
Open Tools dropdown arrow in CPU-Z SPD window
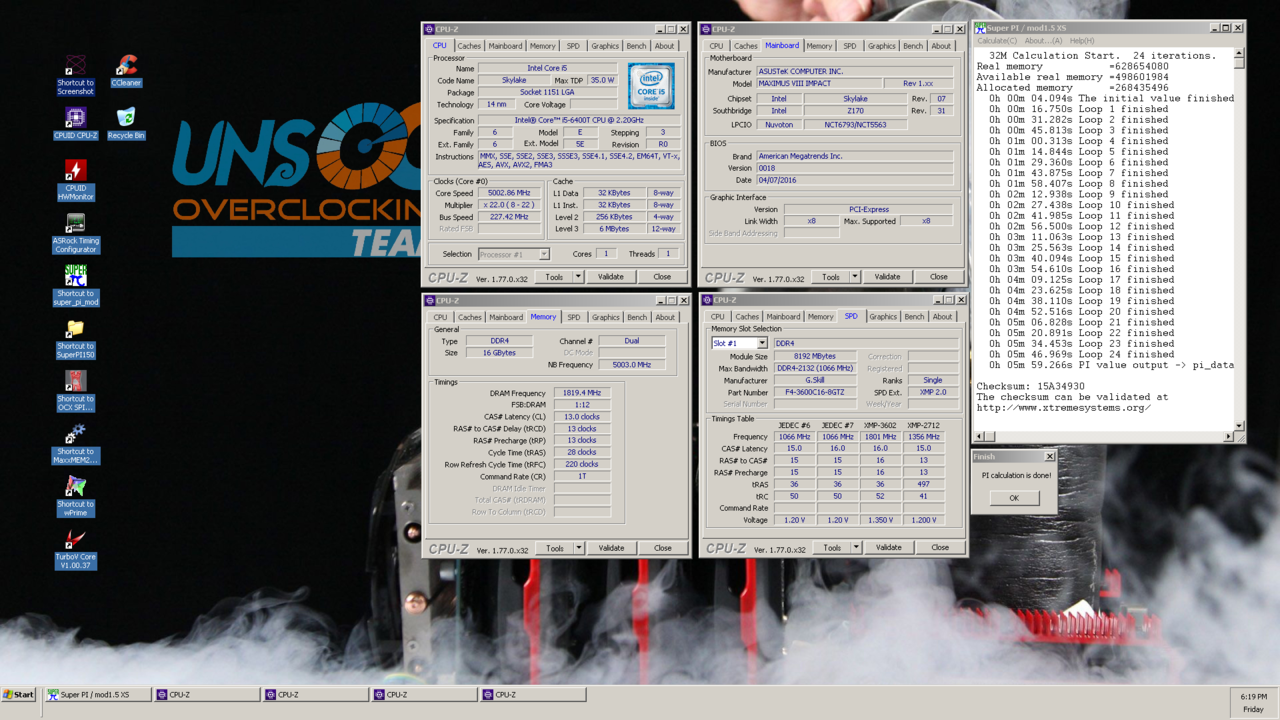pos(856,548)
